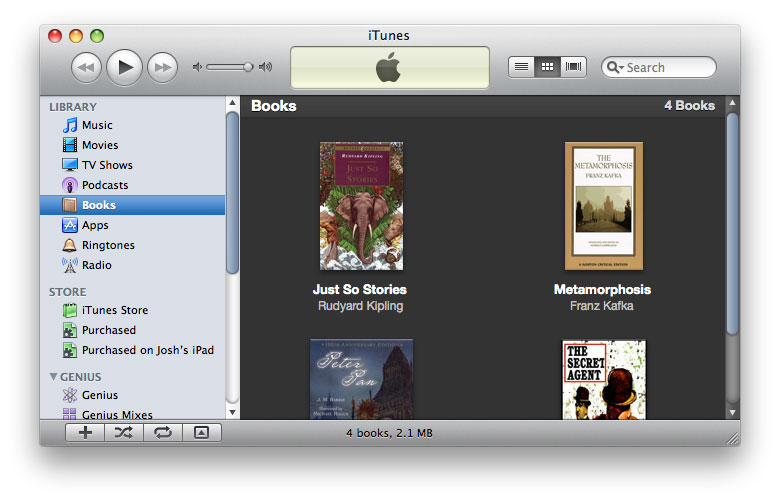Open the search magnifier dropdown

click(x=615, y=67)
